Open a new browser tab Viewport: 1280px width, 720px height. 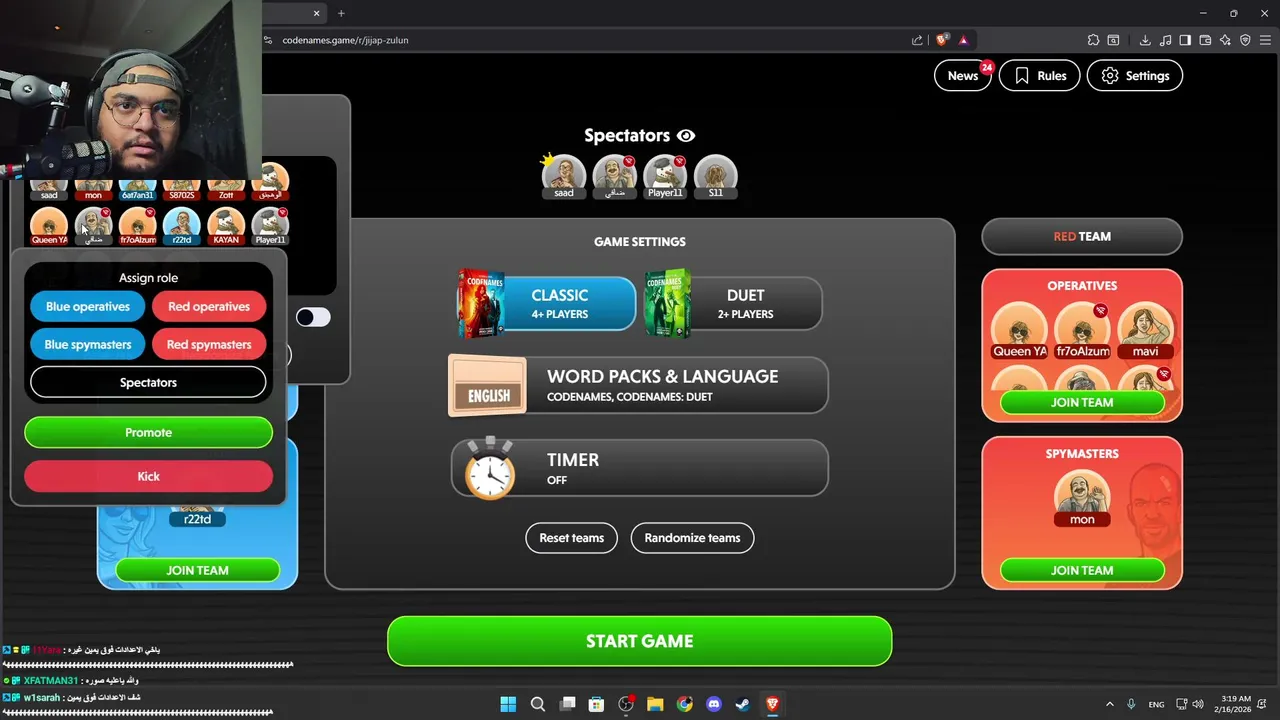(x=341, y=13)
